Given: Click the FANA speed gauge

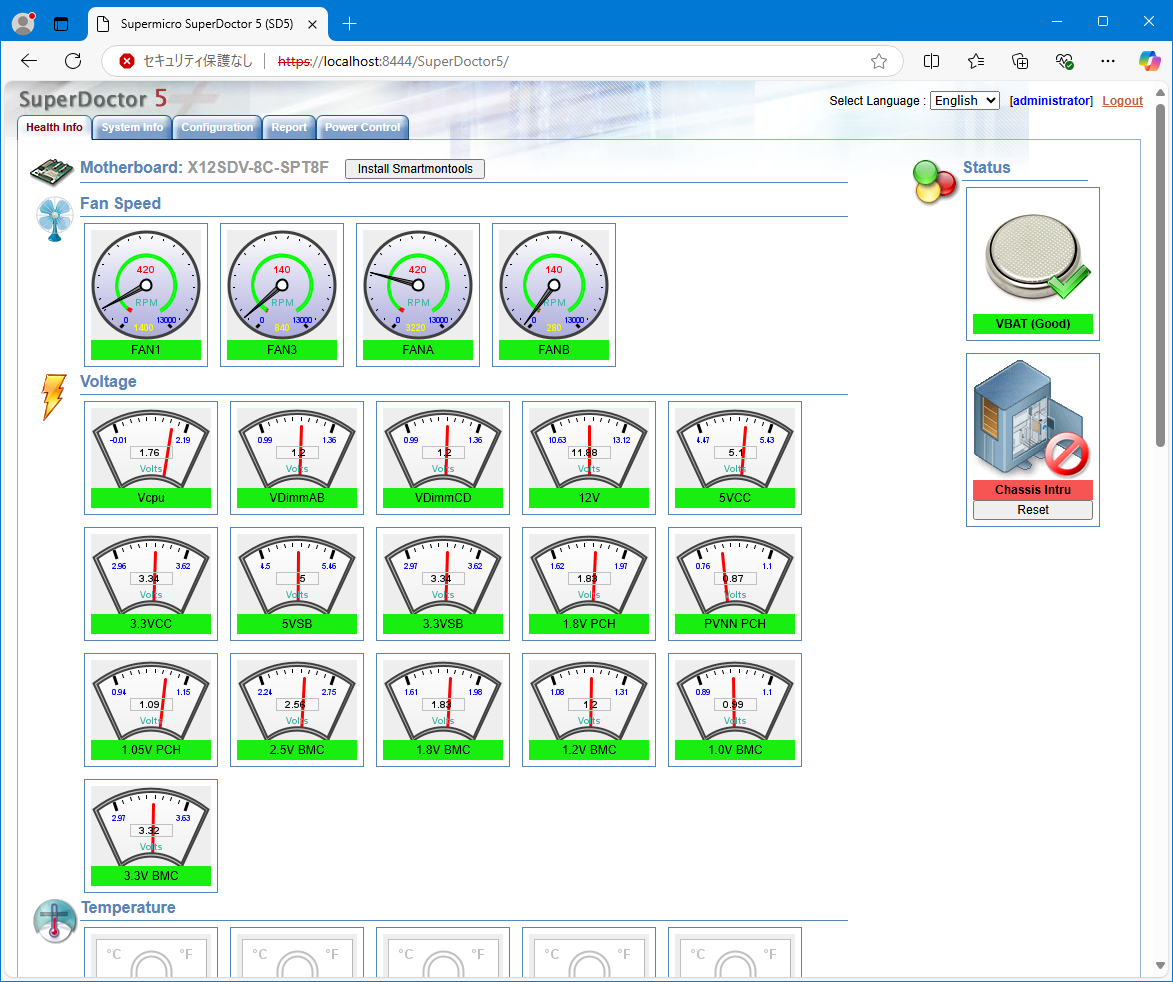Looking at the screenshot, I should point(418,285).
